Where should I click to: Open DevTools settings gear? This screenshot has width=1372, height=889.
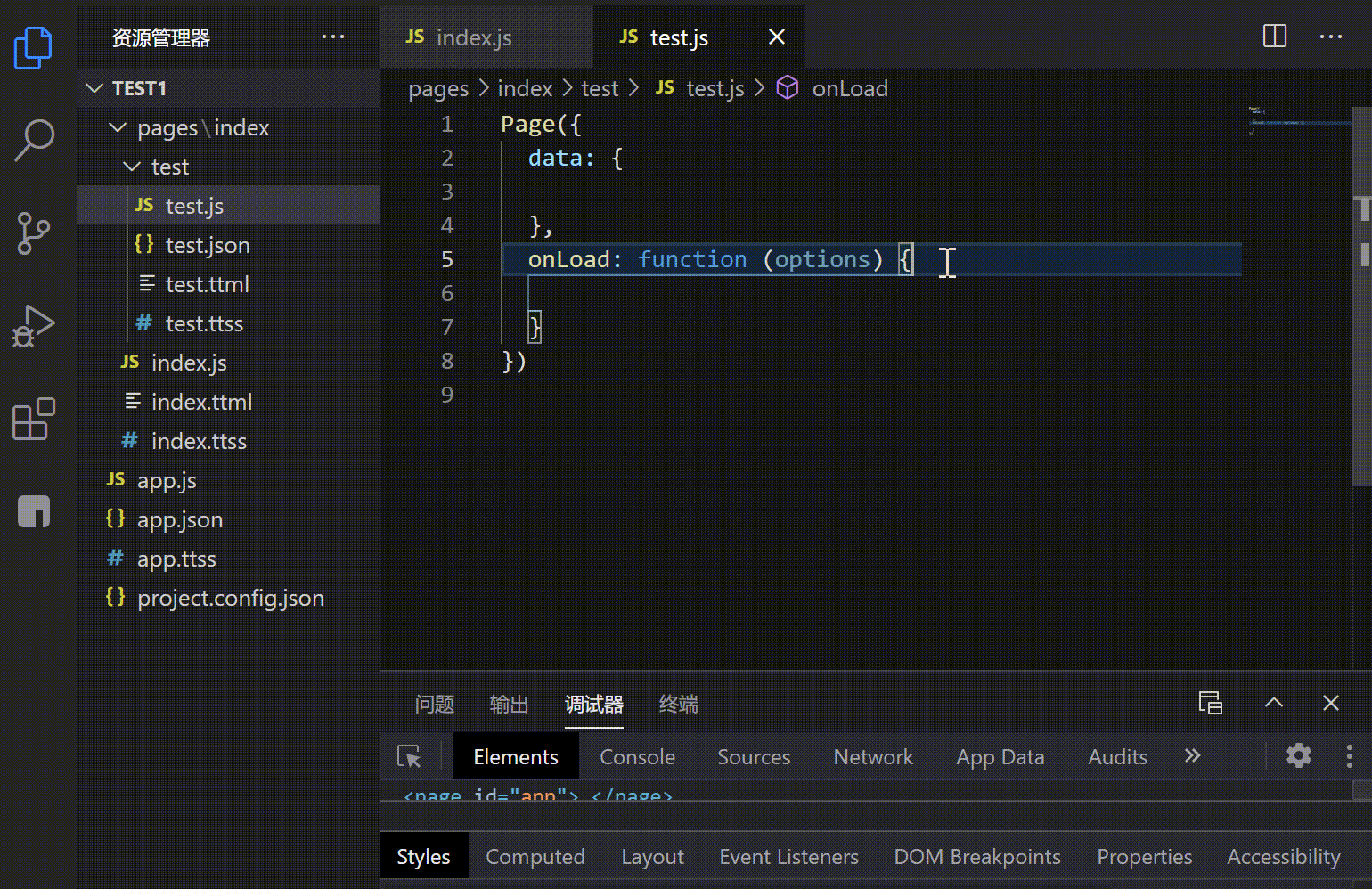pyautogui.click(x=1299, y=756)
